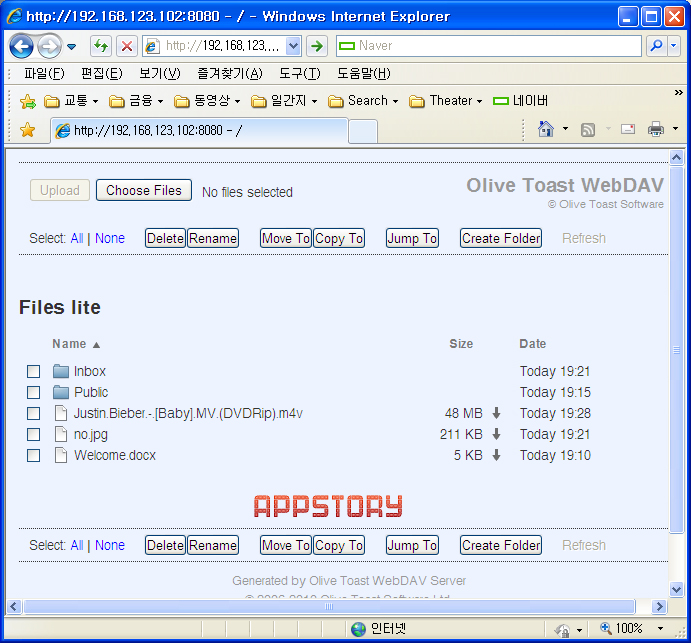Tick the no.jpg file checkbox
The height and width of the screenshot is (643, 691).
tap(33, 435)
